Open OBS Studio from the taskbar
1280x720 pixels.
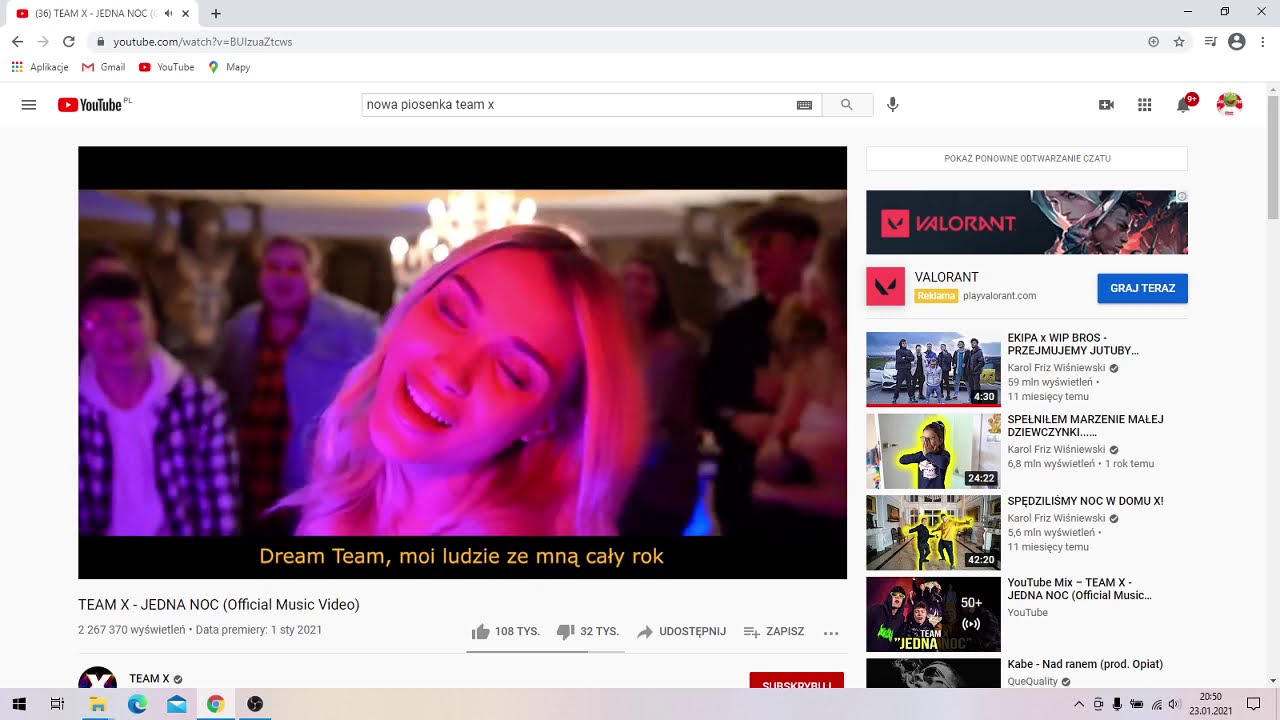[x=255, y=704]
